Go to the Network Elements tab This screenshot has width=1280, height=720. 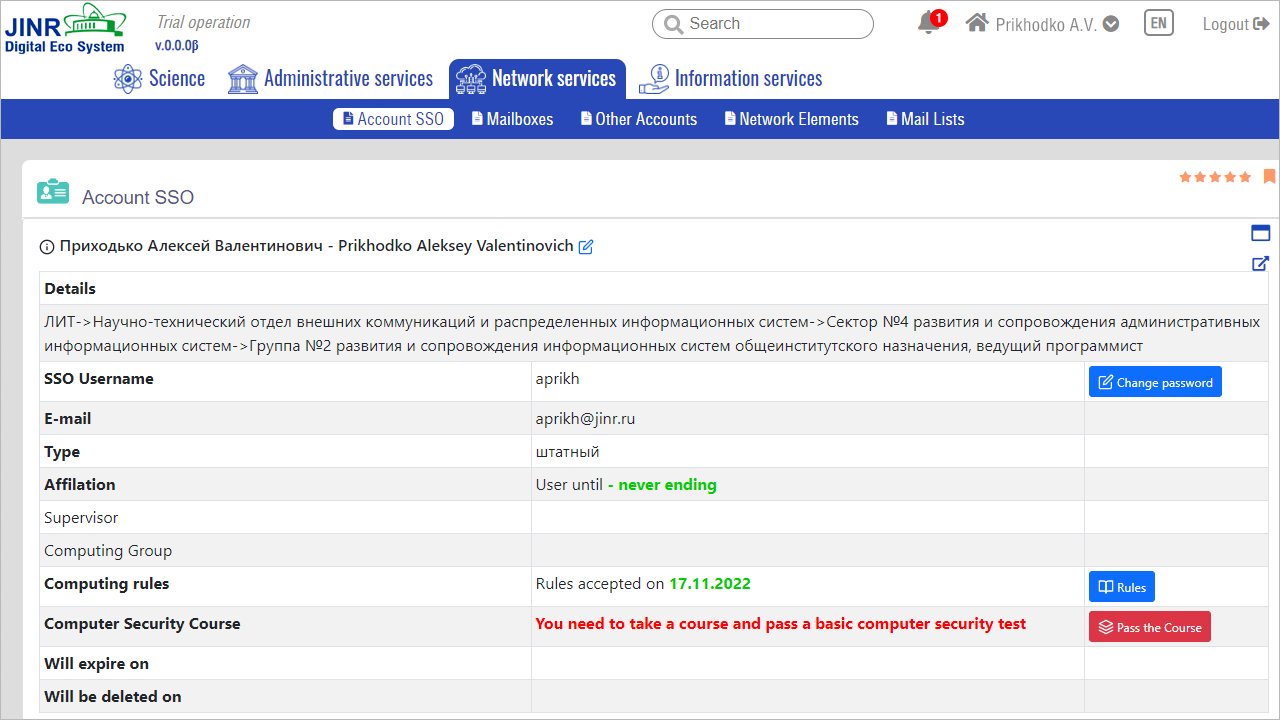point(791,119)
